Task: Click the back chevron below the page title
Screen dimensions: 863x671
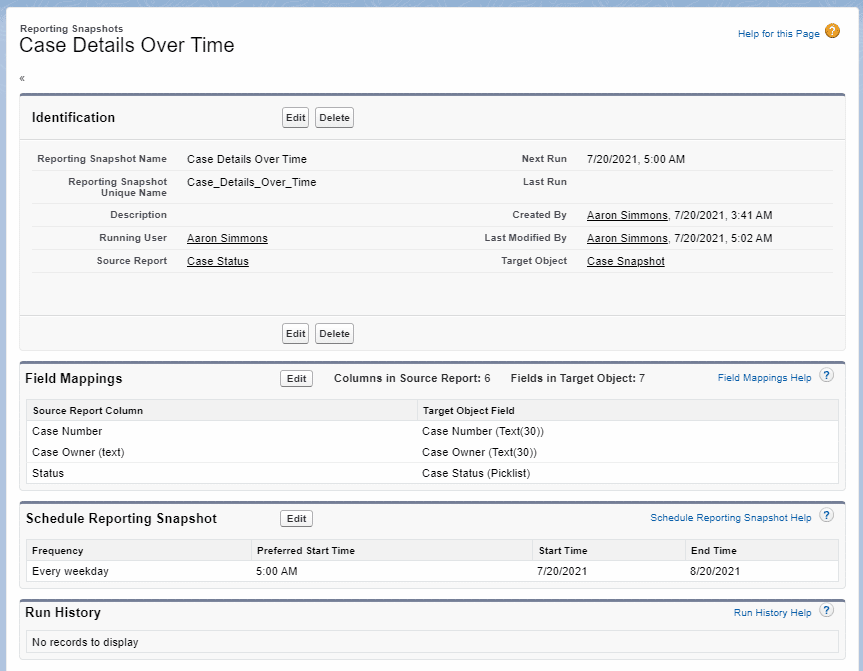Action: [x=22, y=78]
